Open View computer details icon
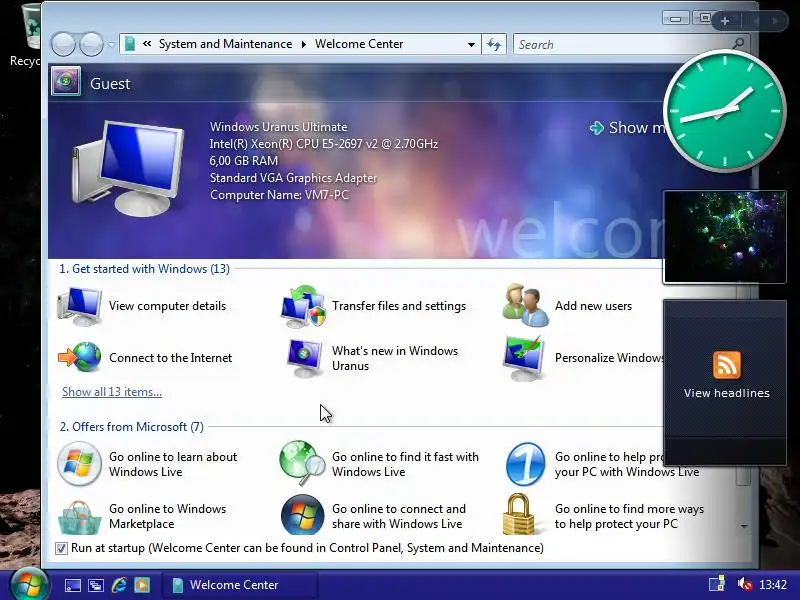The image size is (800, 600). (x=80, y=306)
